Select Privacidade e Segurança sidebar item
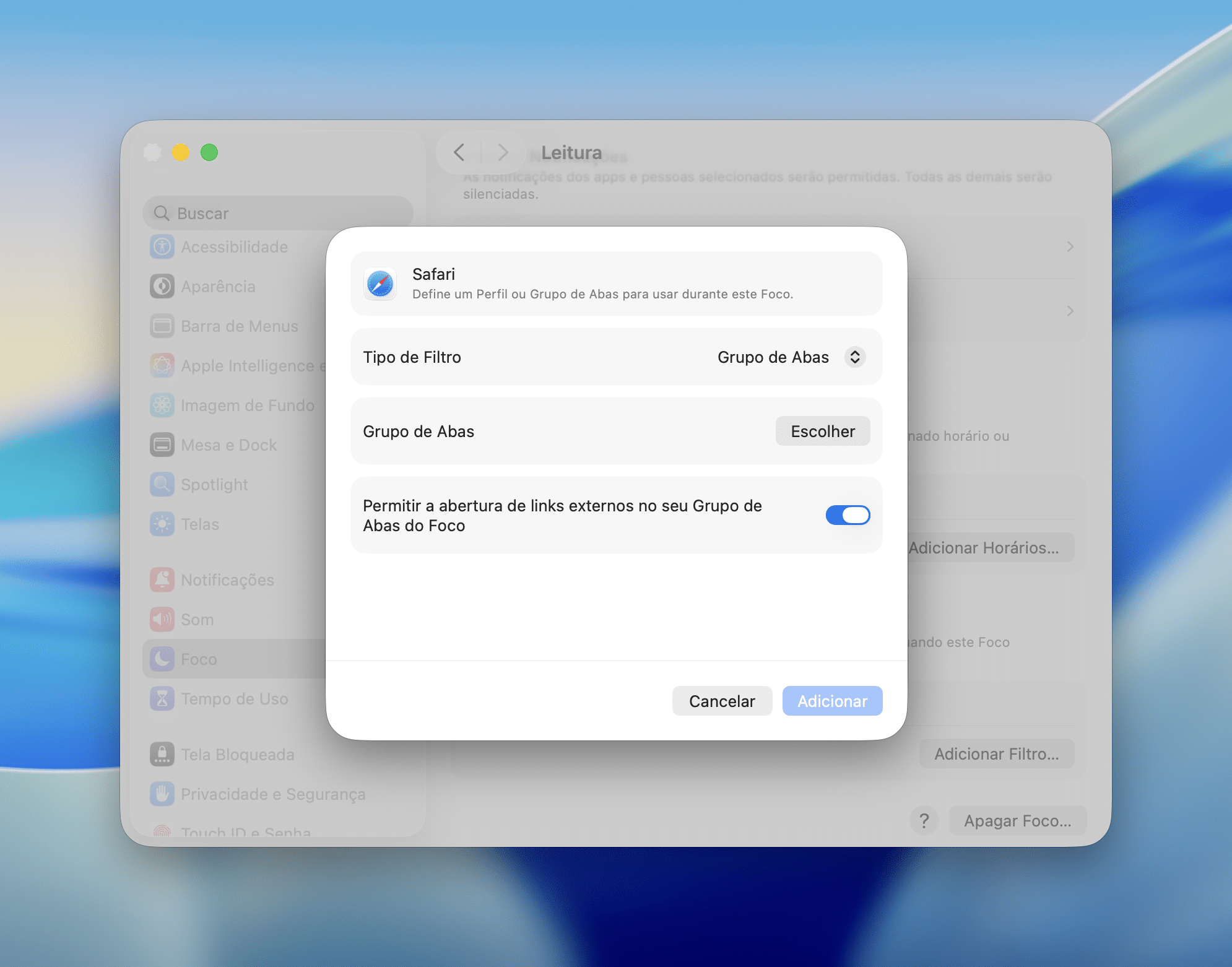Image resolution: width=1232 pixels, height=967 pixels. [x=272, y=794]
